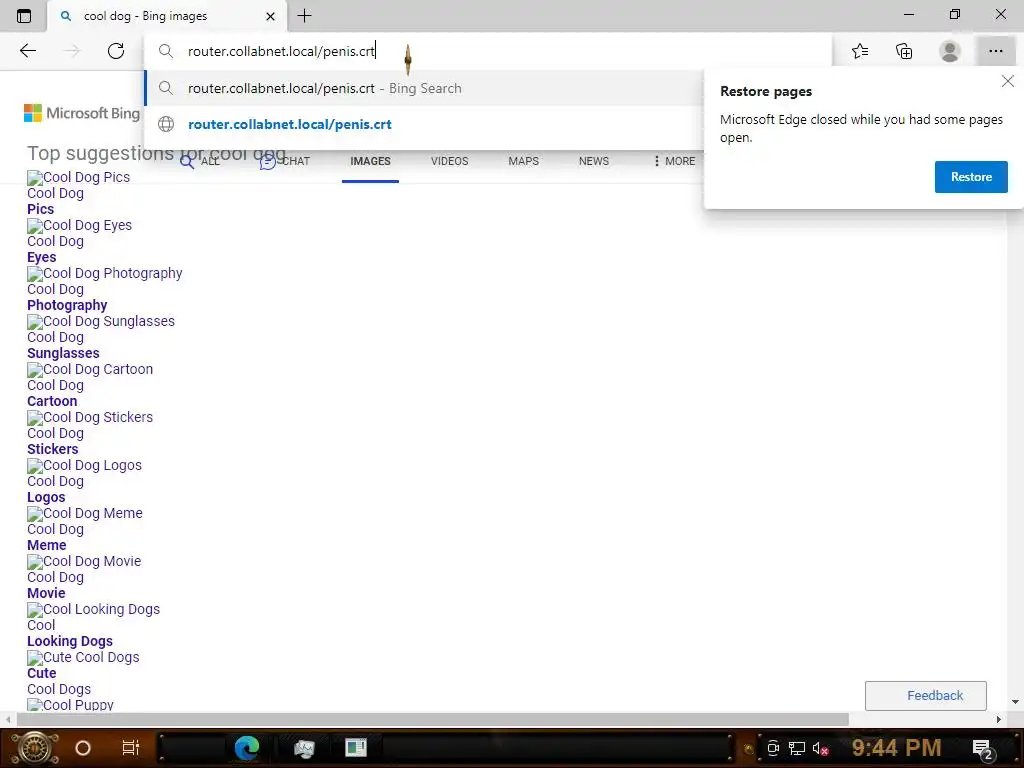This screenshot has width=1024, height=768.
Task: Click the scroll left arrow
Action: pos(8,719)
